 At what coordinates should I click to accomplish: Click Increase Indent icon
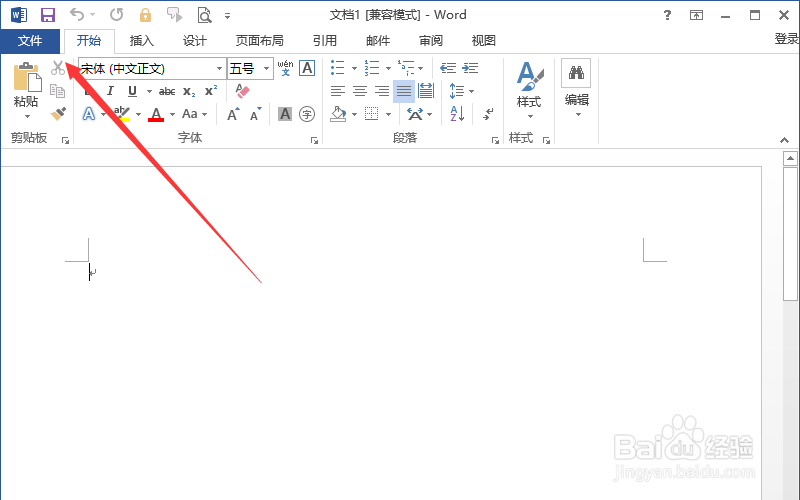coord(470,68)
